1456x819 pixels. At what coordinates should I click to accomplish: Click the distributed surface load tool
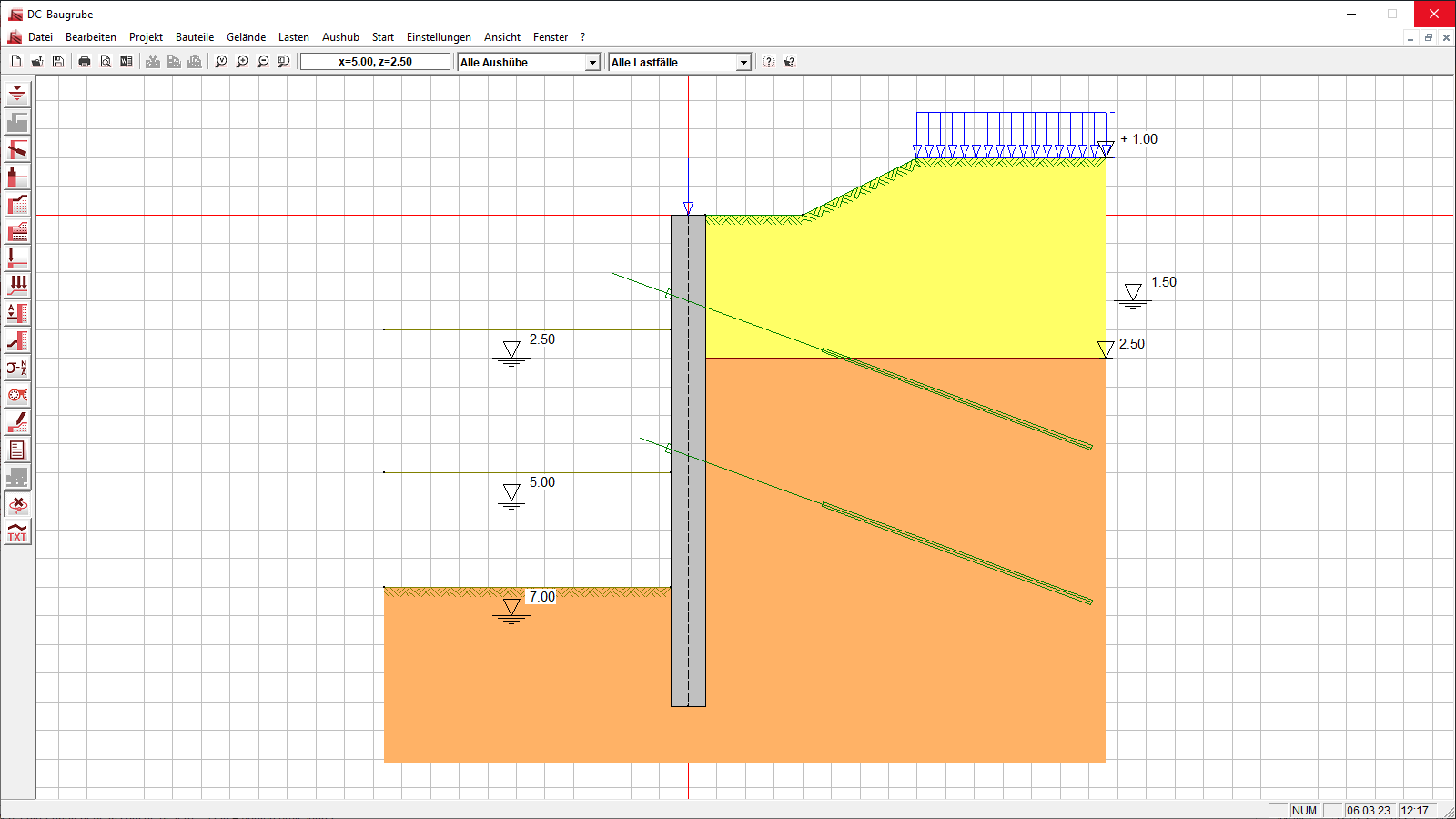click(x=17, y=286)
